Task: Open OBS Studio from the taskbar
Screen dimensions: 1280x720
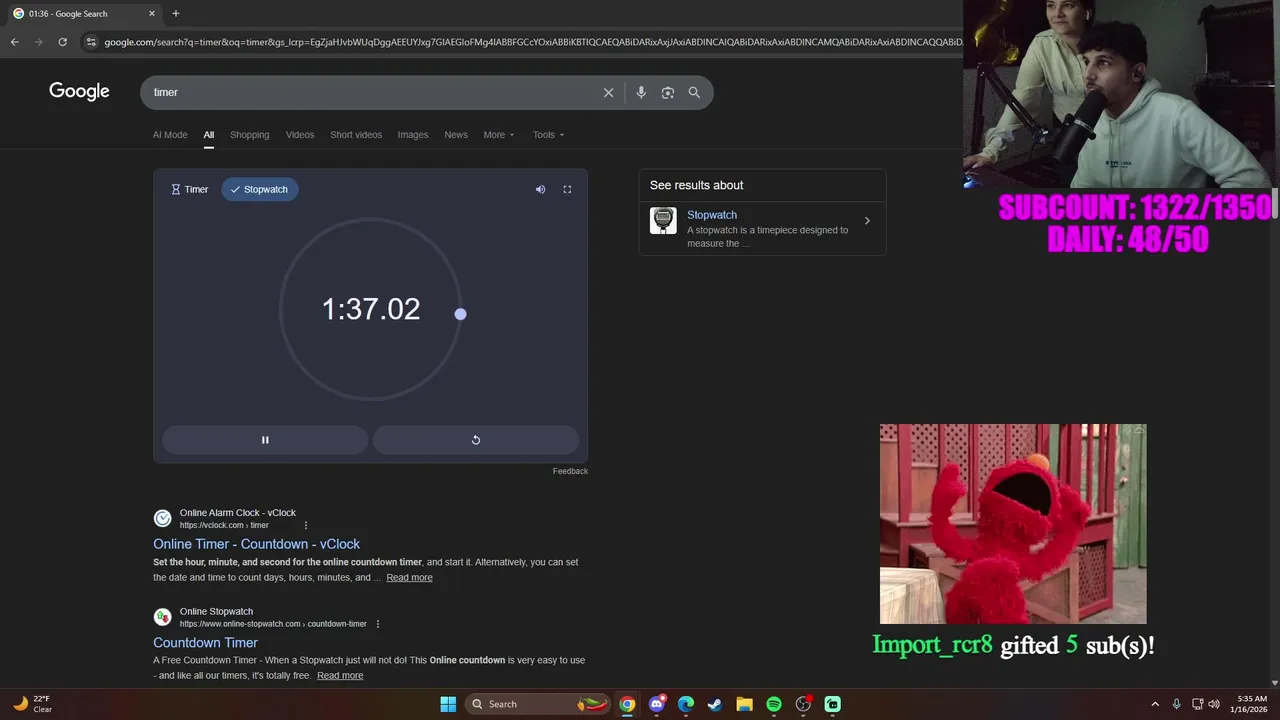Action: click(x=803, y=704)
